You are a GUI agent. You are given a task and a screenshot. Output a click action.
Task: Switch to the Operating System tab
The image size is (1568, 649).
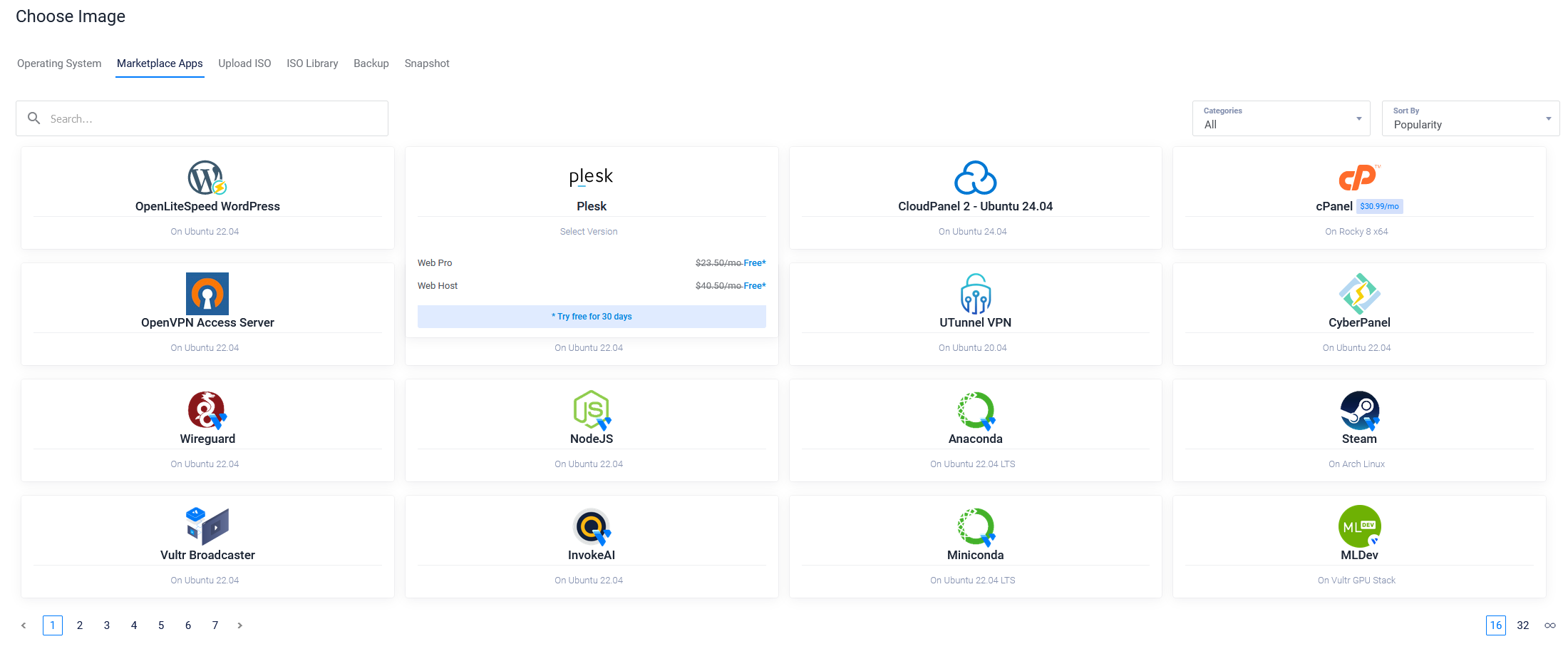click(59, 63)
